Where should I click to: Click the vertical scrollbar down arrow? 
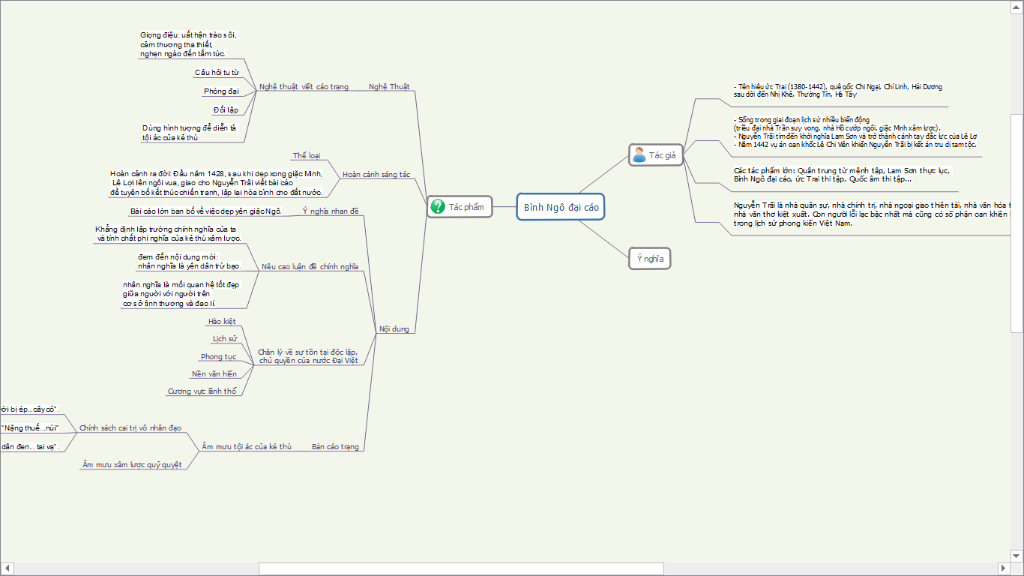(1017, 556)
